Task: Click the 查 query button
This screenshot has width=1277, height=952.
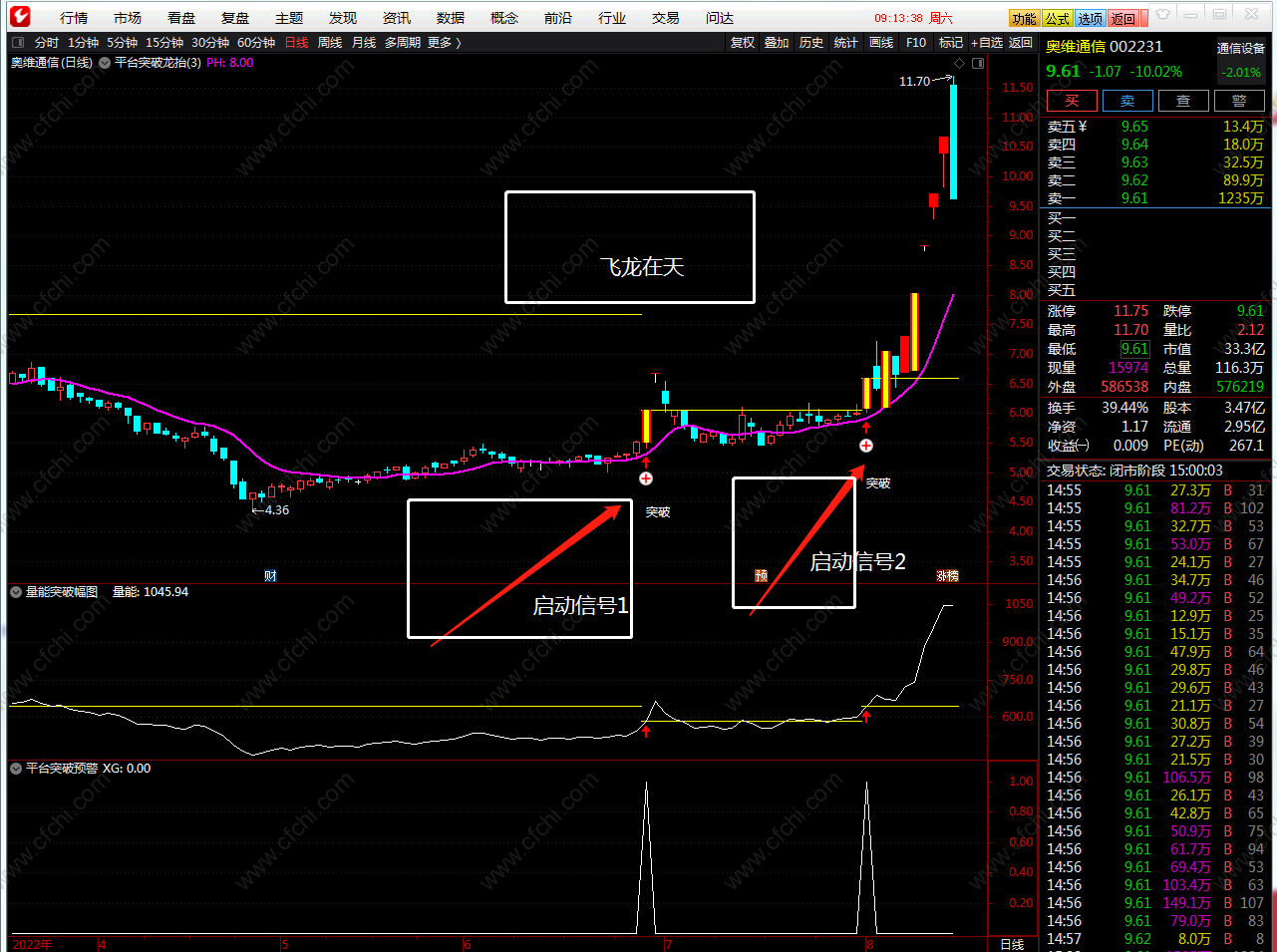Action: pyautogui.click(x=1183, y=101)
